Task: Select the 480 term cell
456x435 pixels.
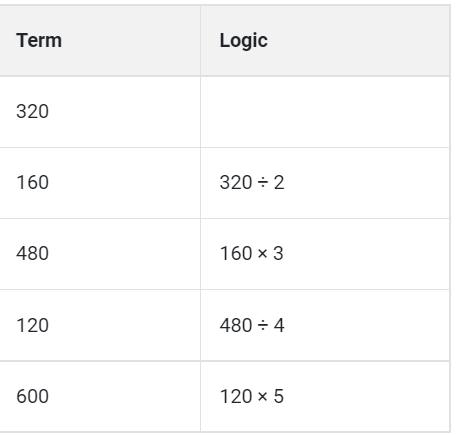Action: [x=100, y=254]
